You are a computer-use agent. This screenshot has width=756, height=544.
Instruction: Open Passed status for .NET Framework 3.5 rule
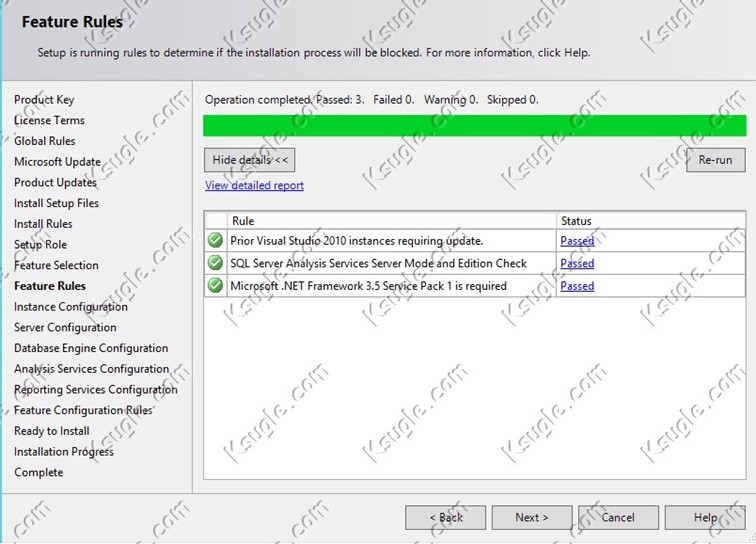point(577,286)
